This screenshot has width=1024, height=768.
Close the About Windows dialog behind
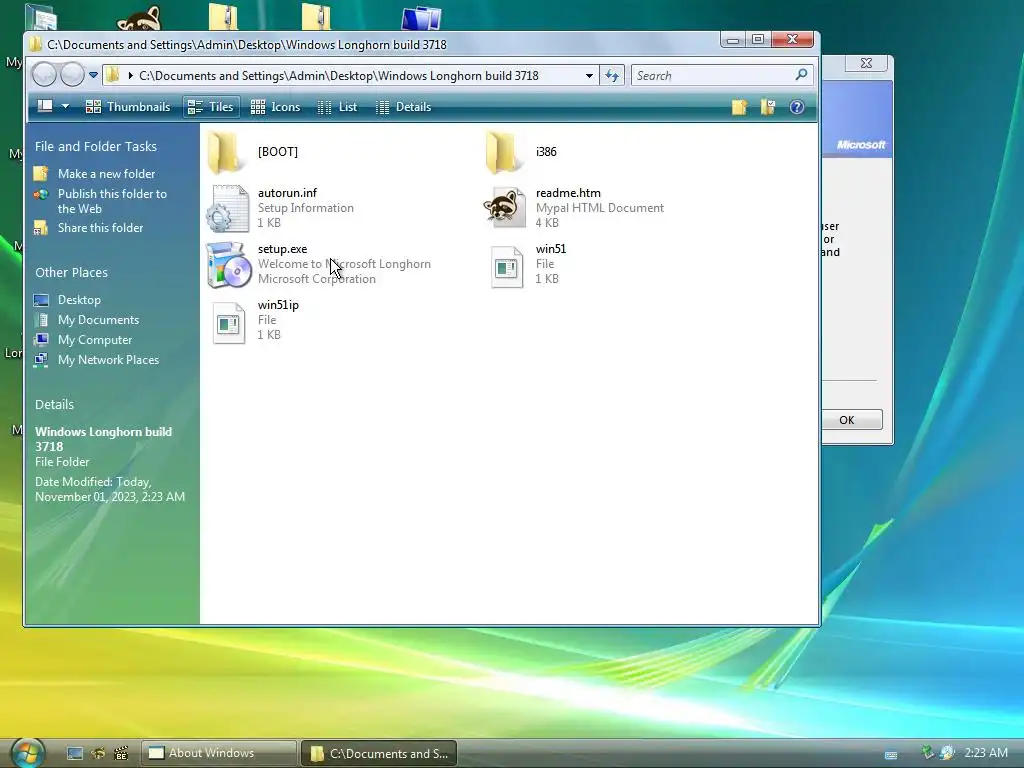[x=866, y=63]
